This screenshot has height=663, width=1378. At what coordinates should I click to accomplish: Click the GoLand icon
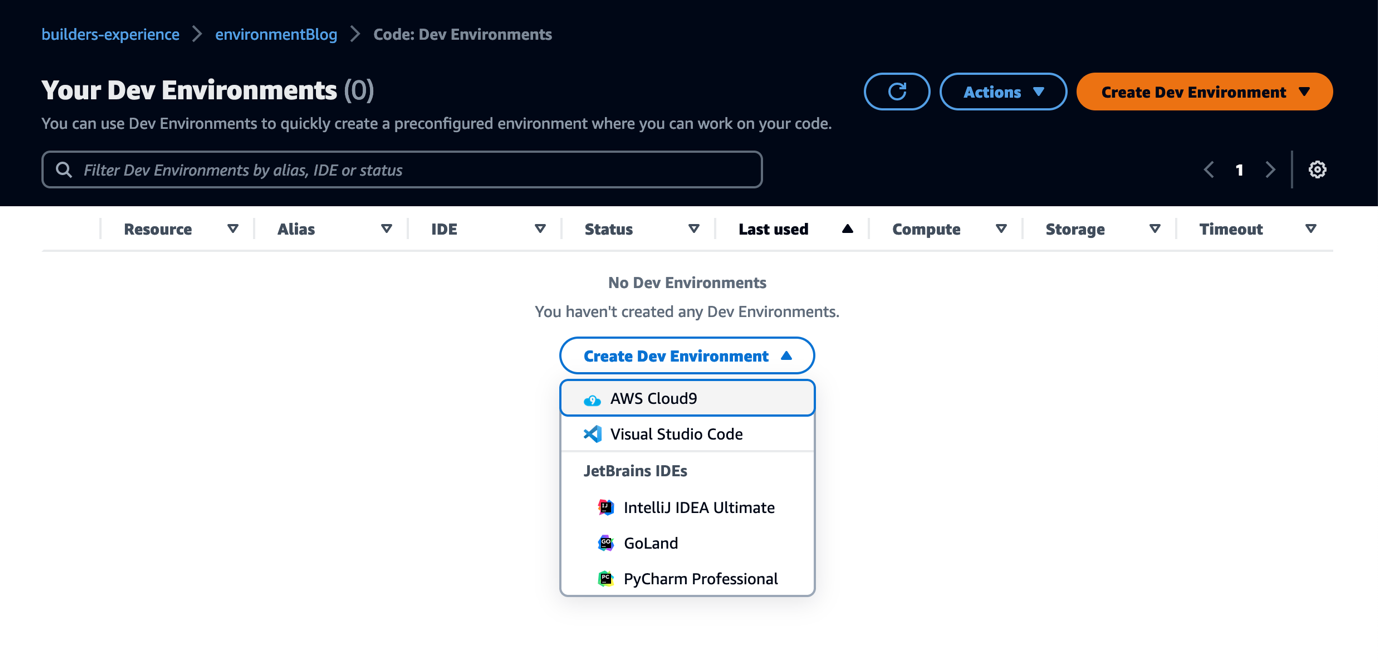click(606, 542)
